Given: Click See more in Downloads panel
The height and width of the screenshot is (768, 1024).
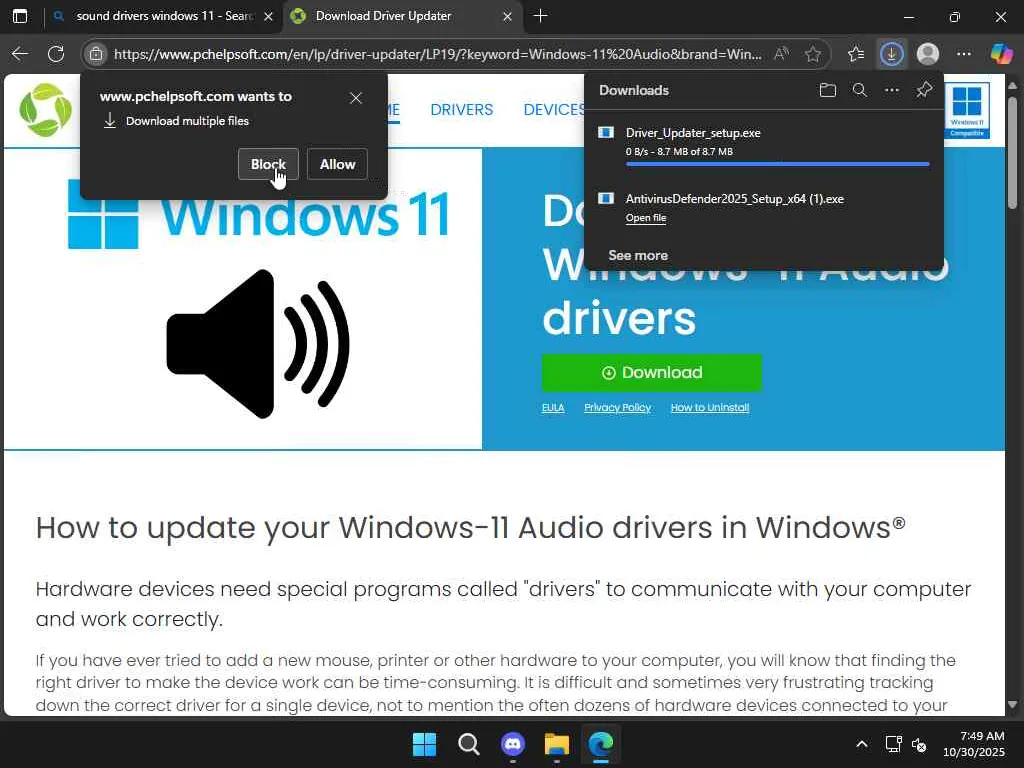Looking at the screenshot, I should point(638,255).
